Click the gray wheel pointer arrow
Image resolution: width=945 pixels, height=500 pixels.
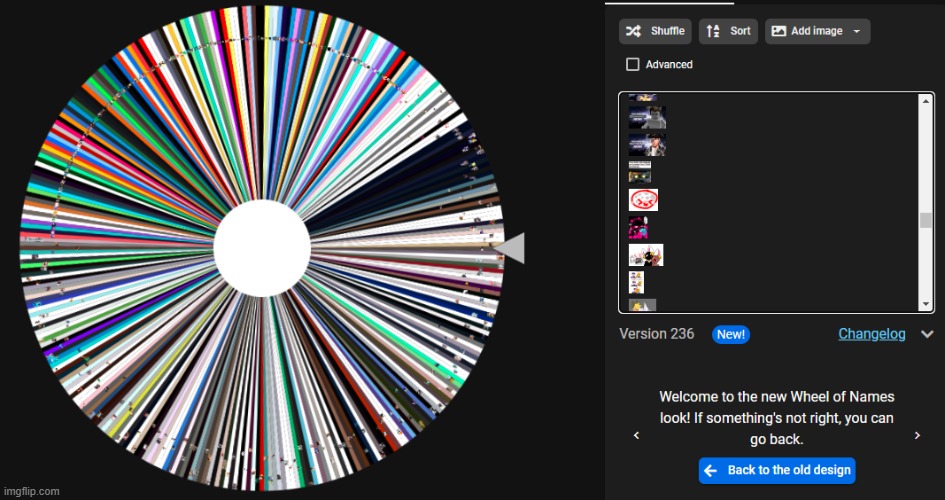509,248
